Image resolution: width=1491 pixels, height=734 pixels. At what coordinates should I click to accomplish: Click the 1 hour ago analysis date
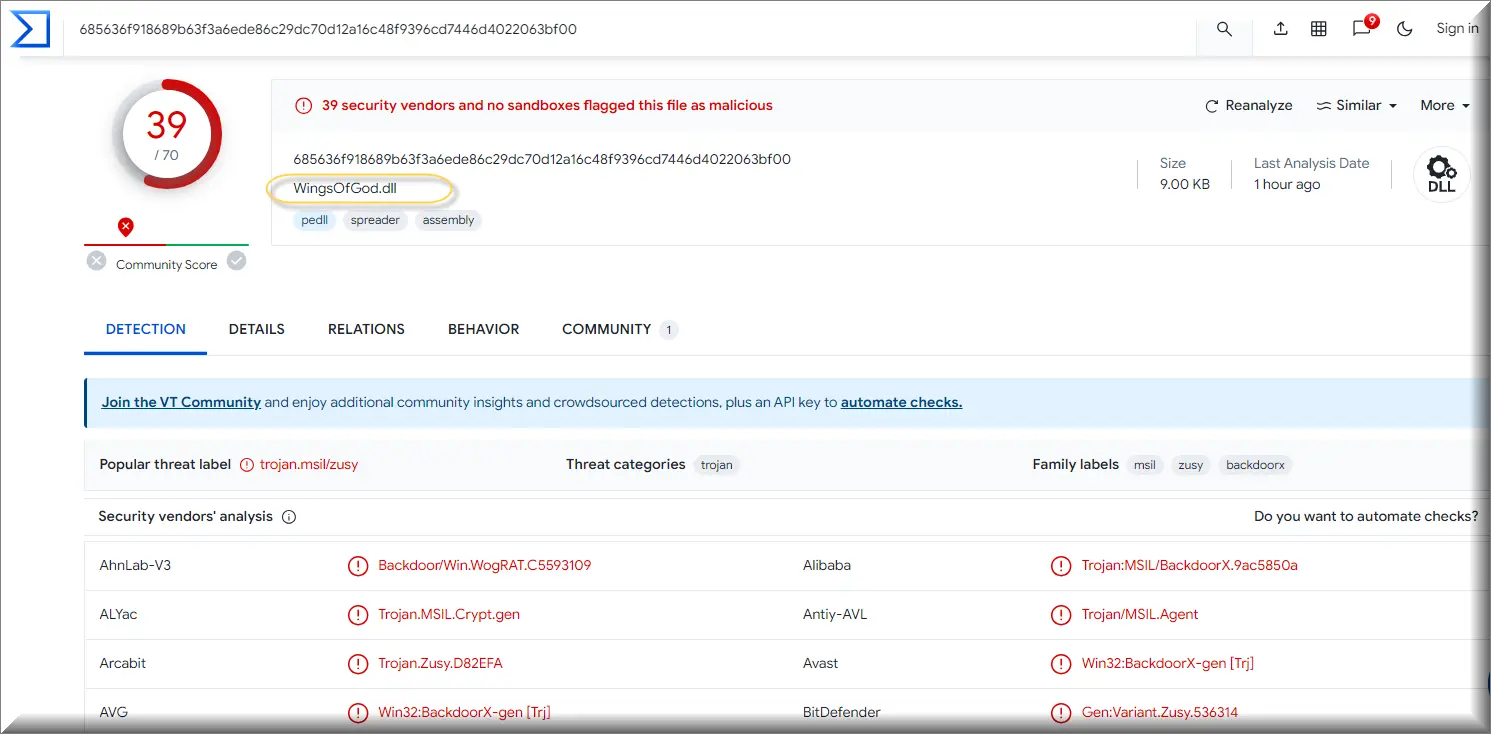(1287, 184)
